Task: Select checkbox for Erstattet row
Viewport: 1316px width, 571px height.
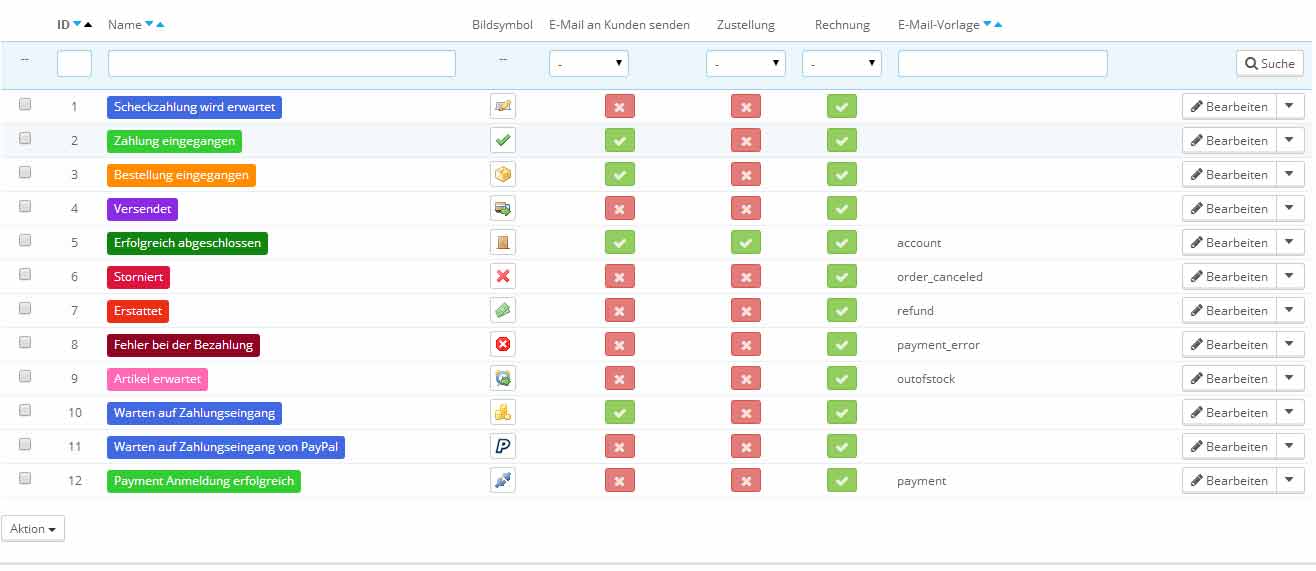Action: 25,309
